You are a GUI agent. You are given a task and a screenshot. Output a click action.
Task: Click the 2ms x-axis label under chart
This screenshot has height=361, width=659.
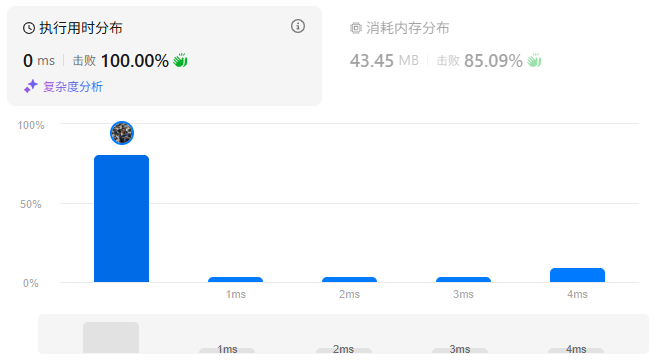pyautogui.click(x=349, y=294)
